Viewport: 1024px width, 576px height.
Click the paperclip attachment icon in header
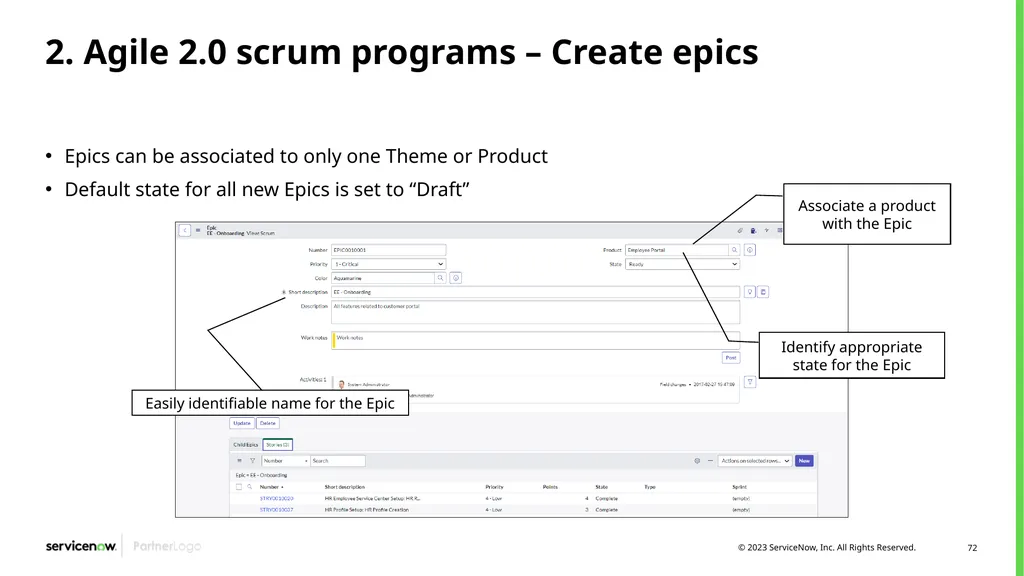740,231
